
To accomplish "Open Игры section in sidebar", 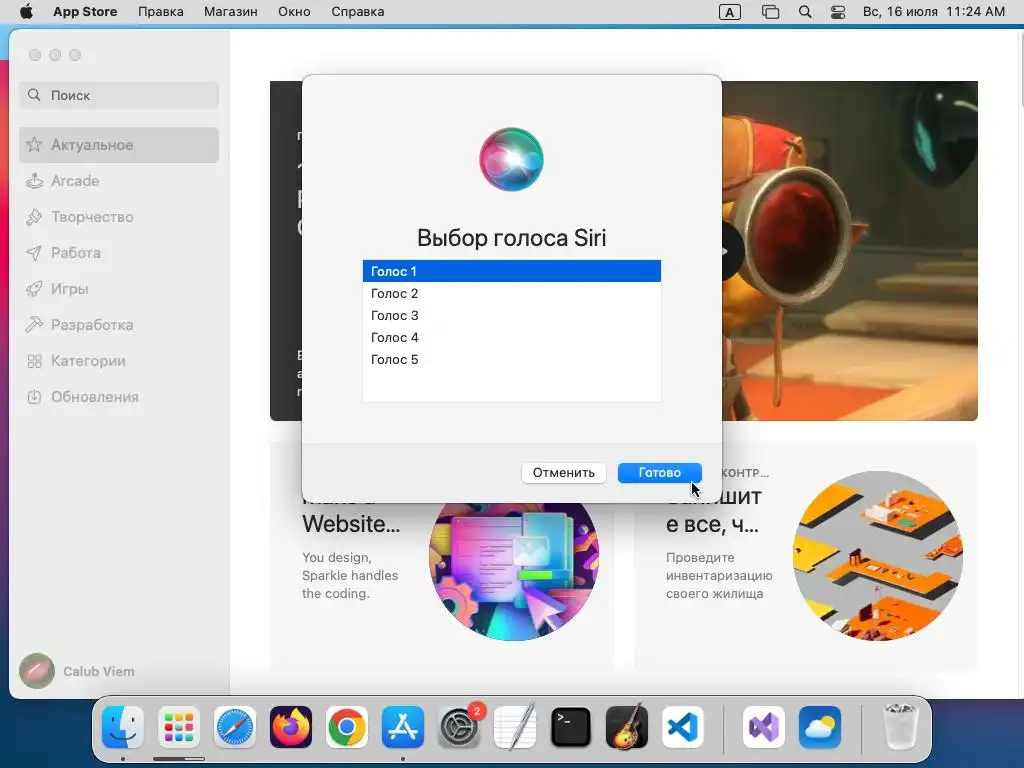I will pos(119,289).
